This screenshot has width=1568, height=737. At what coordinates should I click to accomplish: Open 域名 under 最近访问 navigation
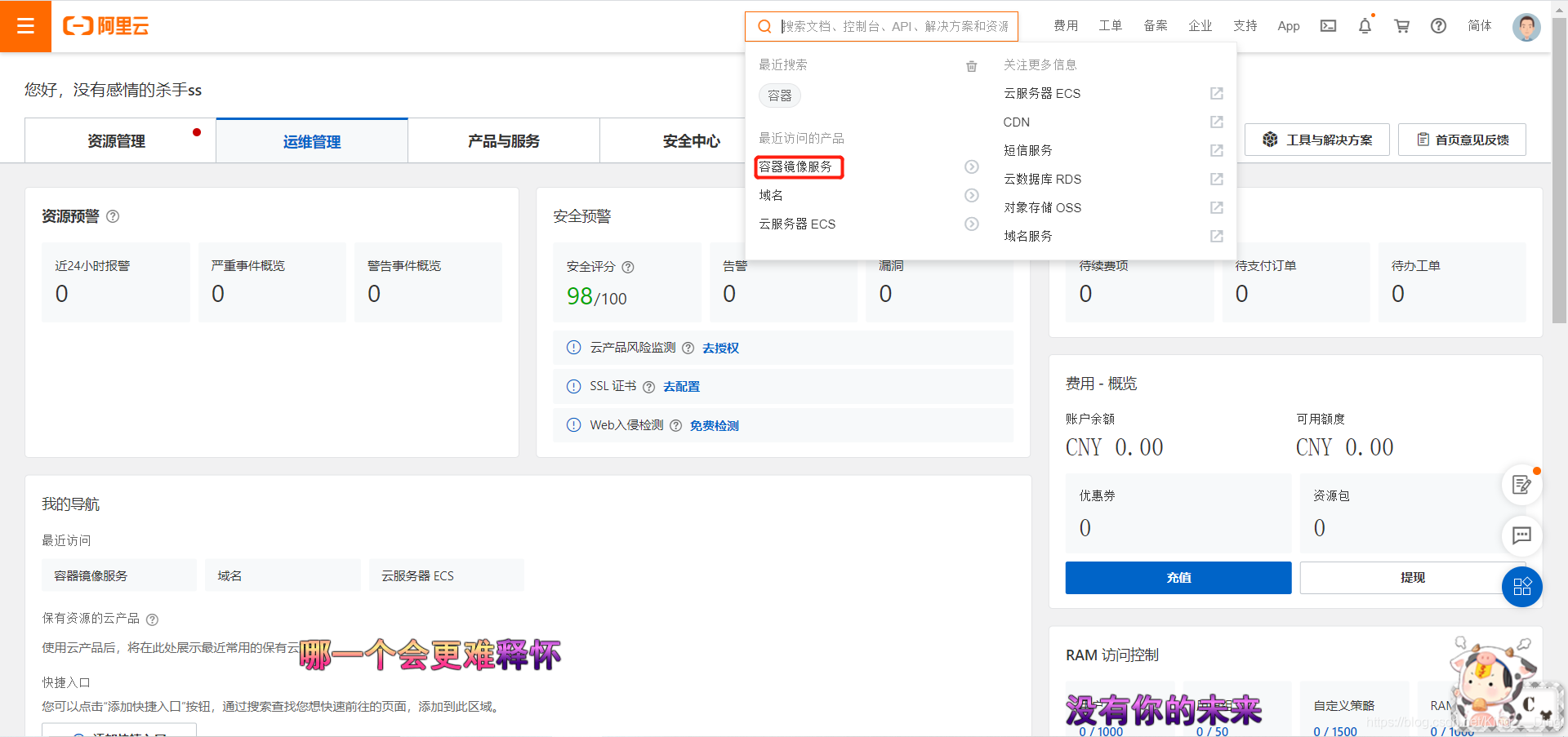point(283,575)
